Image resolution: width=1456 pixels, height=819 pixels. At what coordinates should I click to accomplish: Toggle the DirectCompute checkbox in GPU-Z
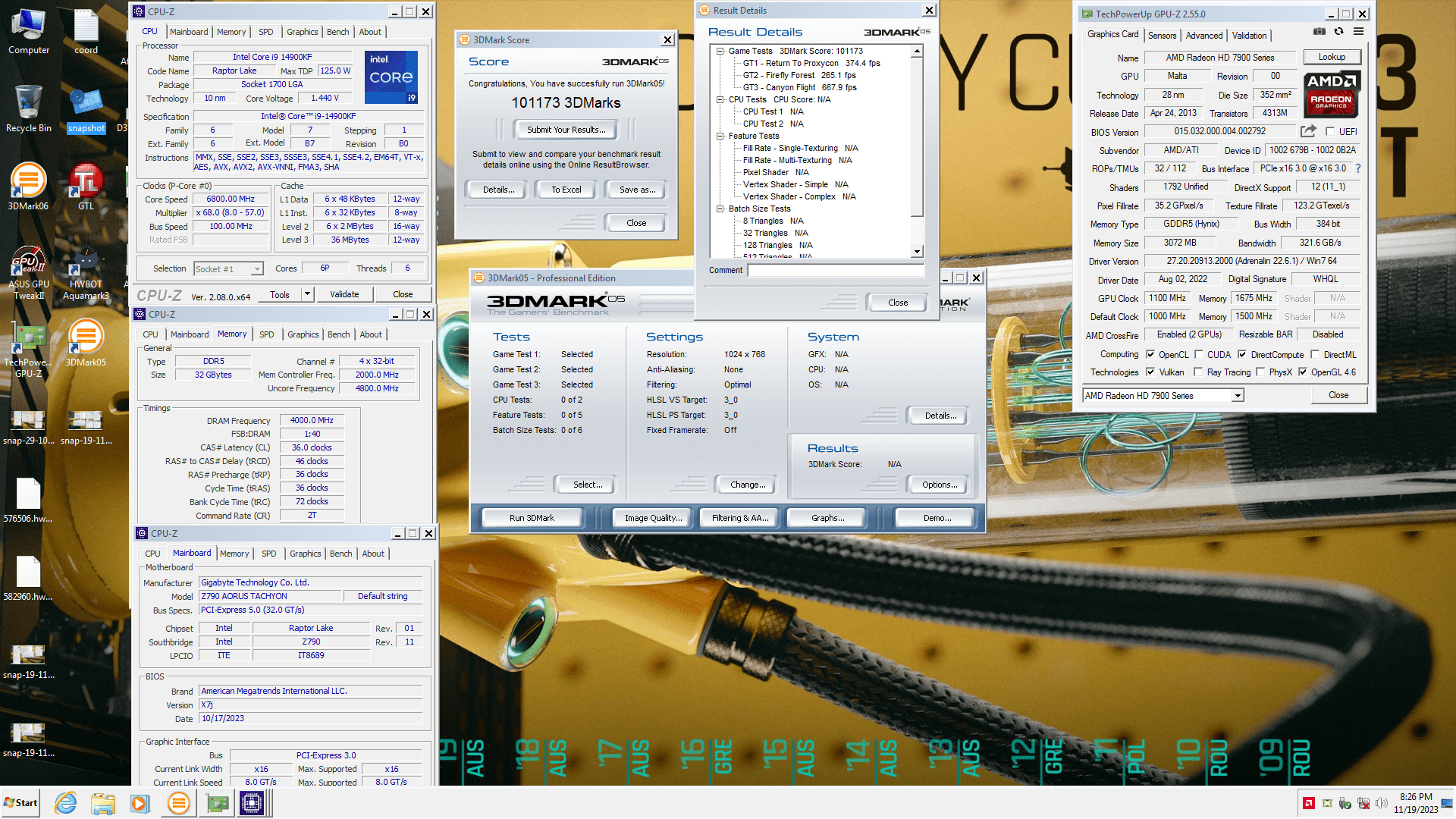(1242, 354)
